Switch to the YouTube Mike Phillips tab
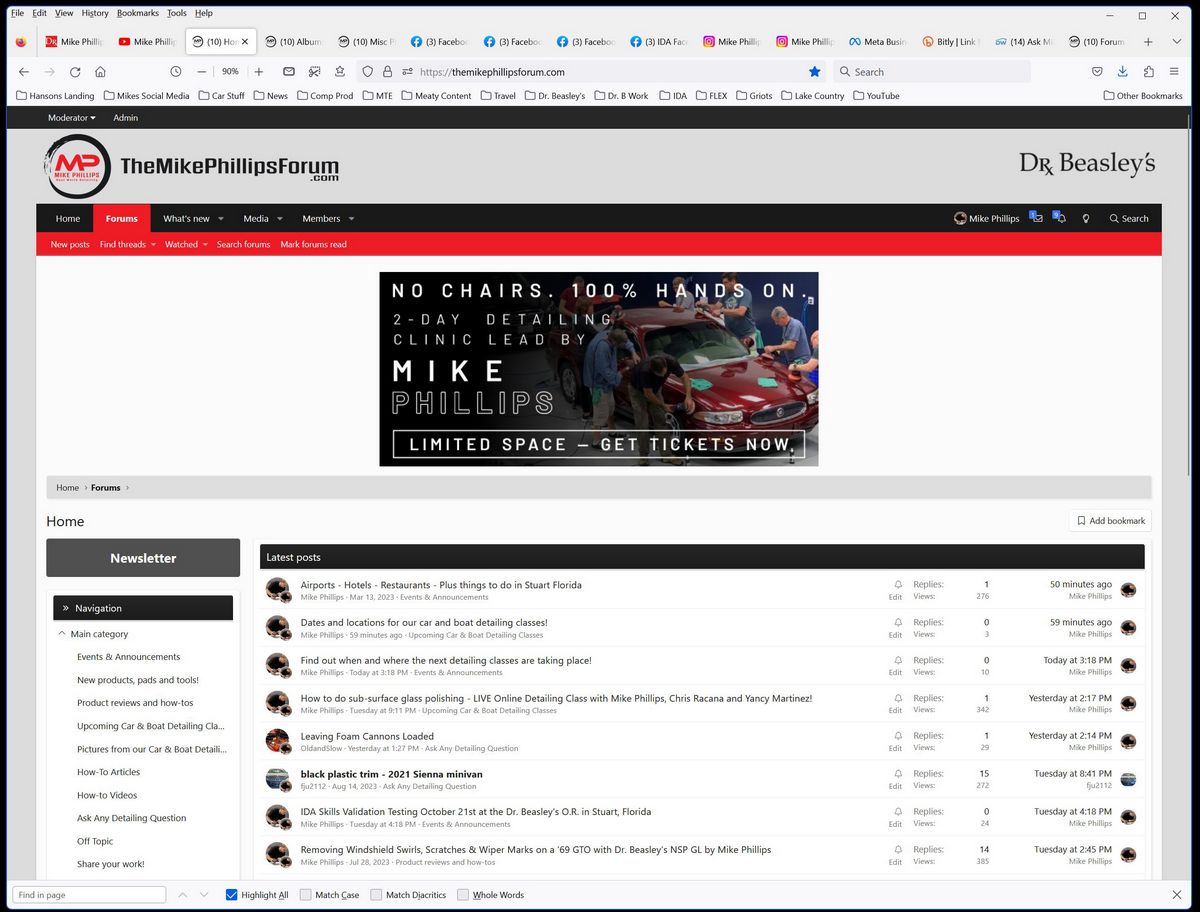 click(147, 42)
